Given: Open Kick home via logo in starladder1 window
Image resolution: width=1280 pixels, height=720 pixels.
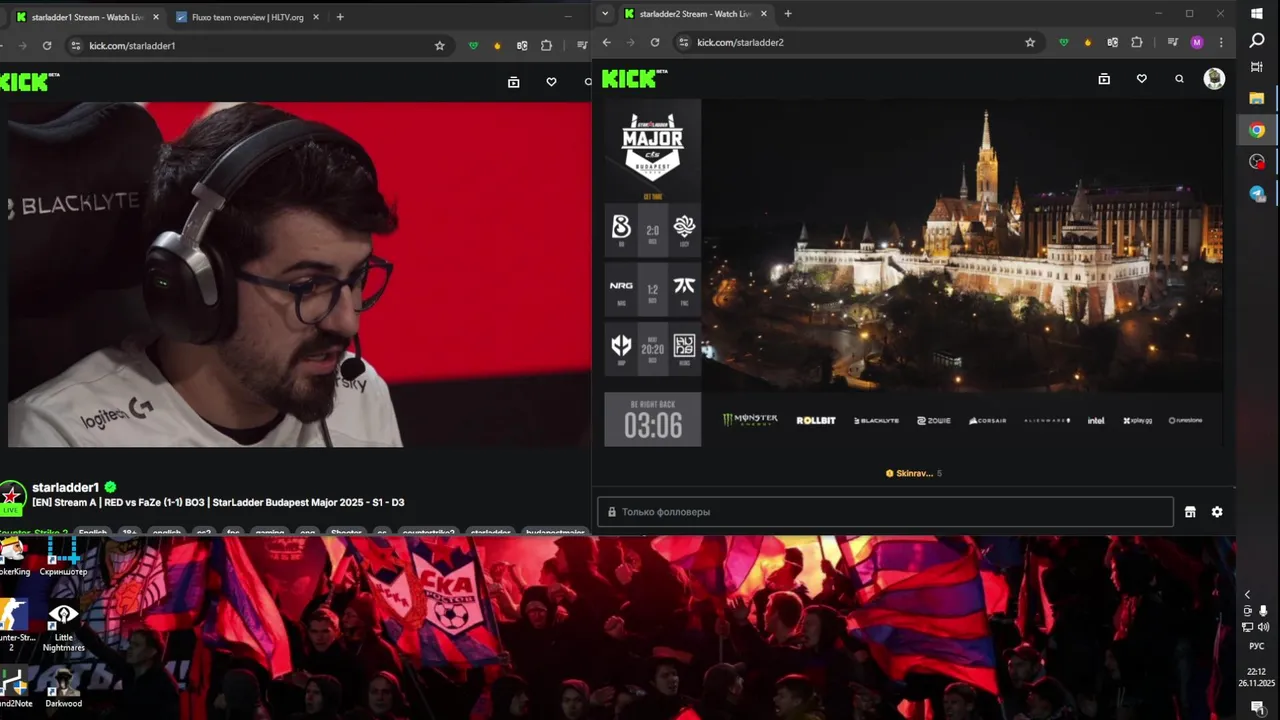Looking at the screenshot, I should 28,82.
